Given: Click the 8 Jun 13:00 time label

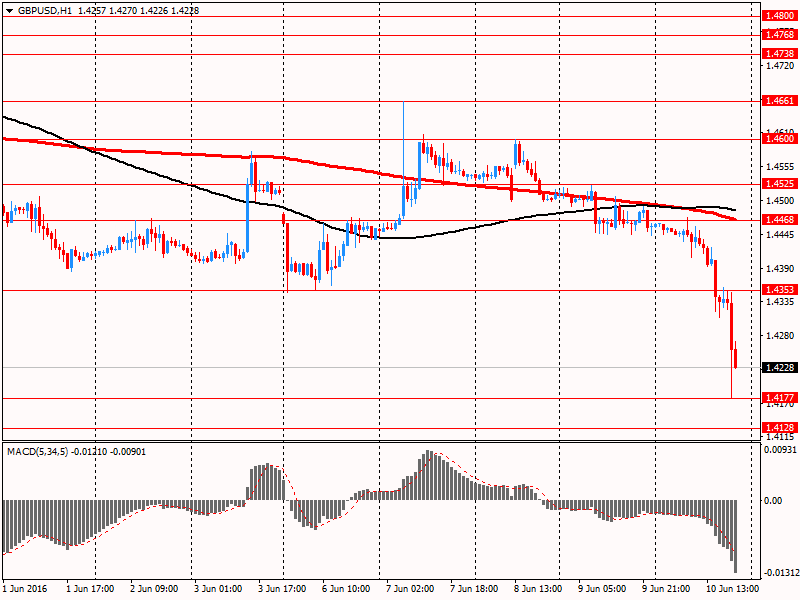Looking at the screenshot, I should 538,589.
